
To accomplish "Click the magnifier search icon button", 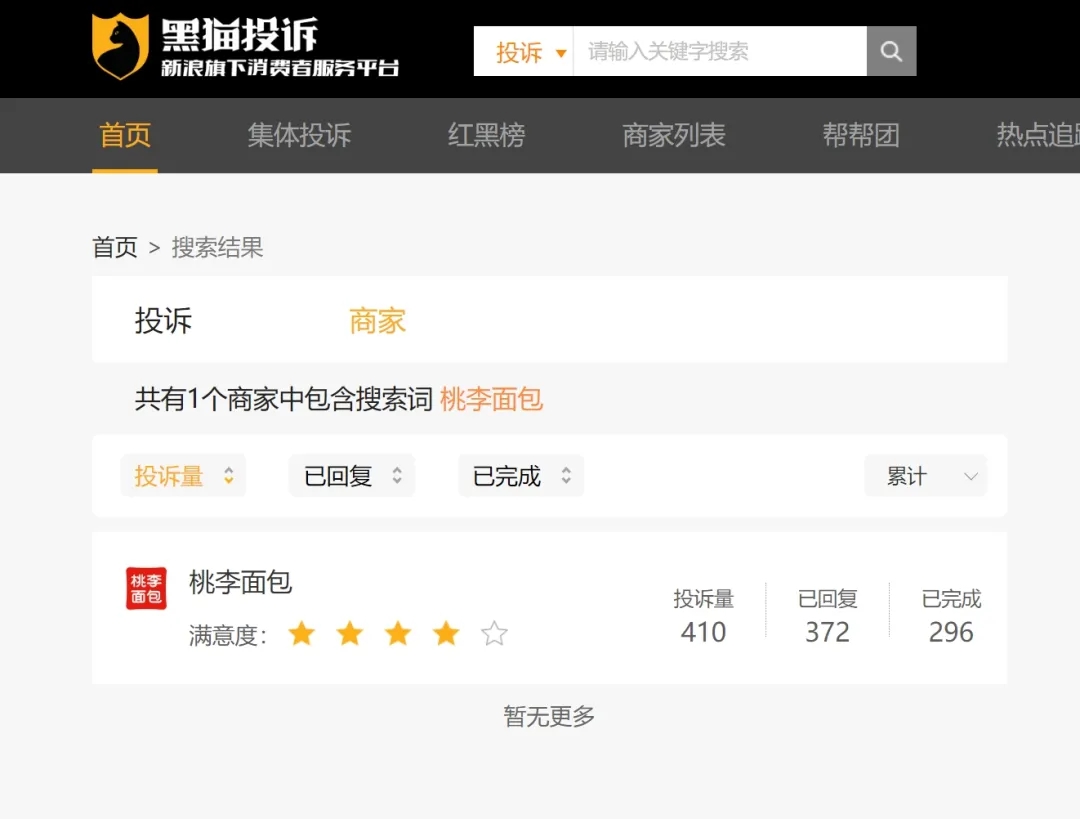I will click(891, 51).
